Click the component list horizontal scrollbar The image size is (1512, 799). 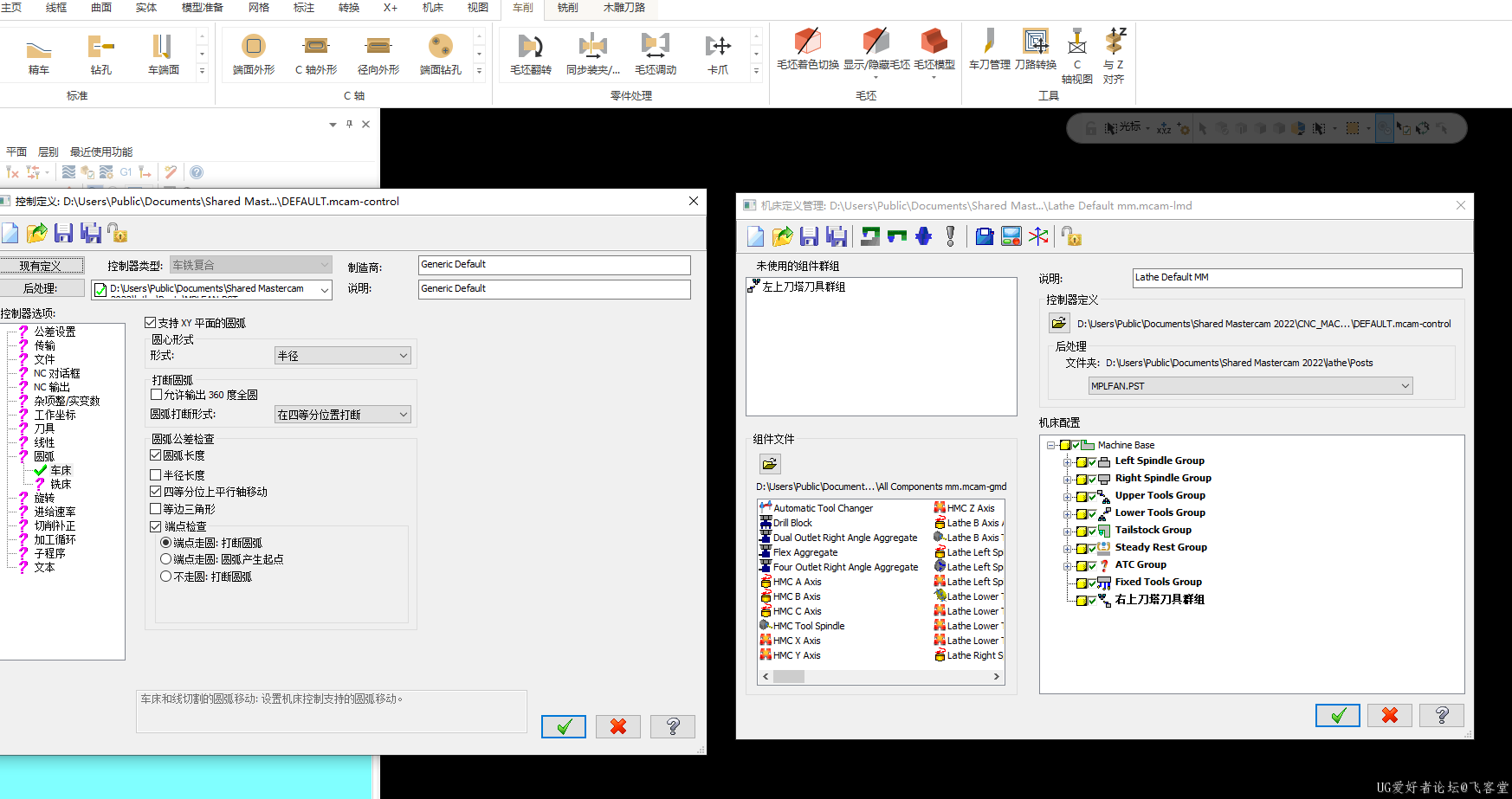pos(882,677)
